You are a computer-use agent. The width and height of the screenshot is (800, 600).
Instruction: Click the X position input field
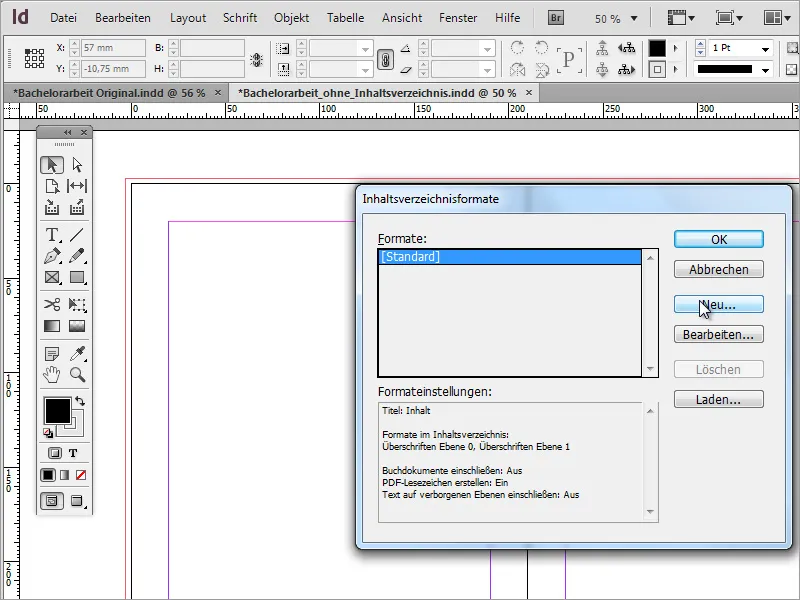[113, 48]
